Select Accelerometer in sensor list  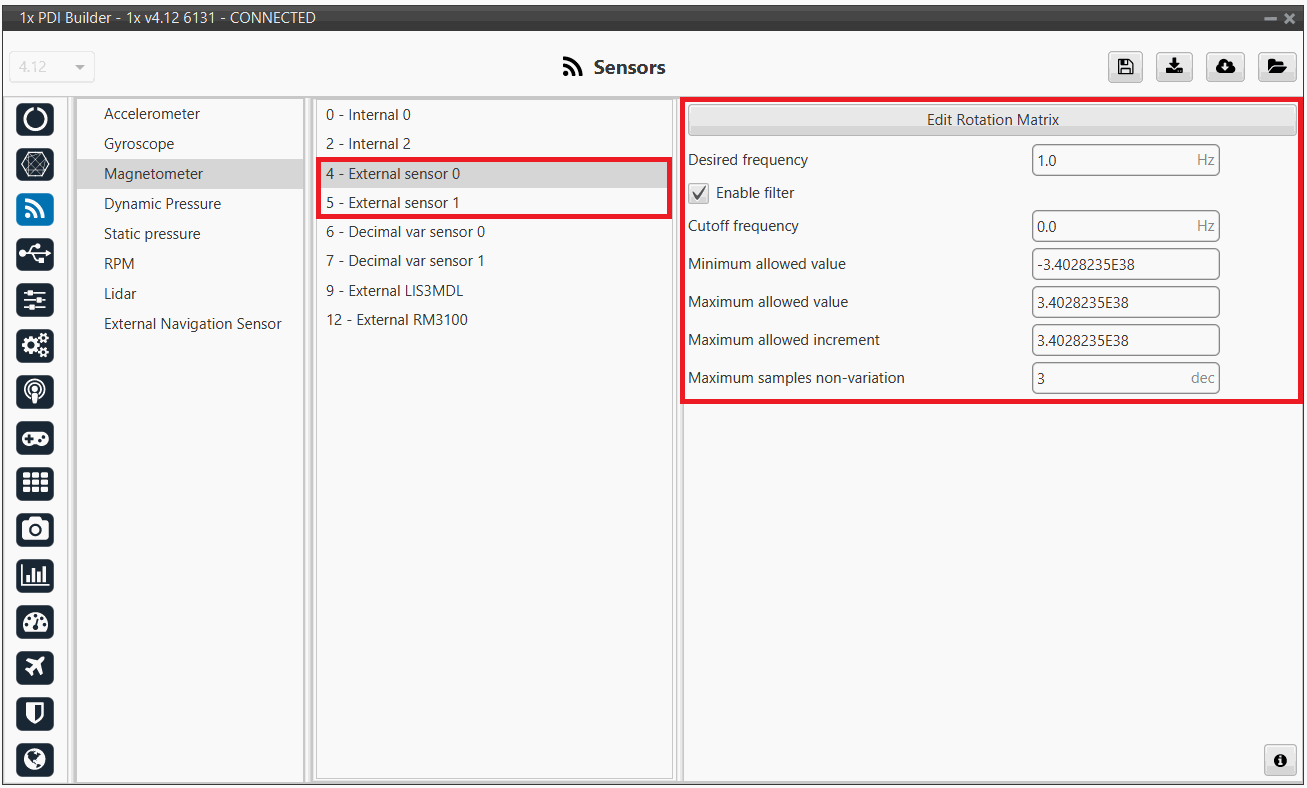click(x=152, y=114)
